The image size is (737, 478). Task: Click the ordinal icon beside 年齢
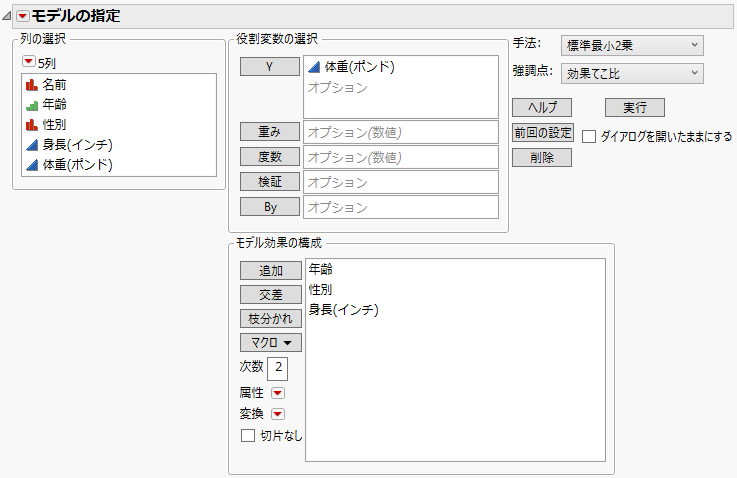31,105
